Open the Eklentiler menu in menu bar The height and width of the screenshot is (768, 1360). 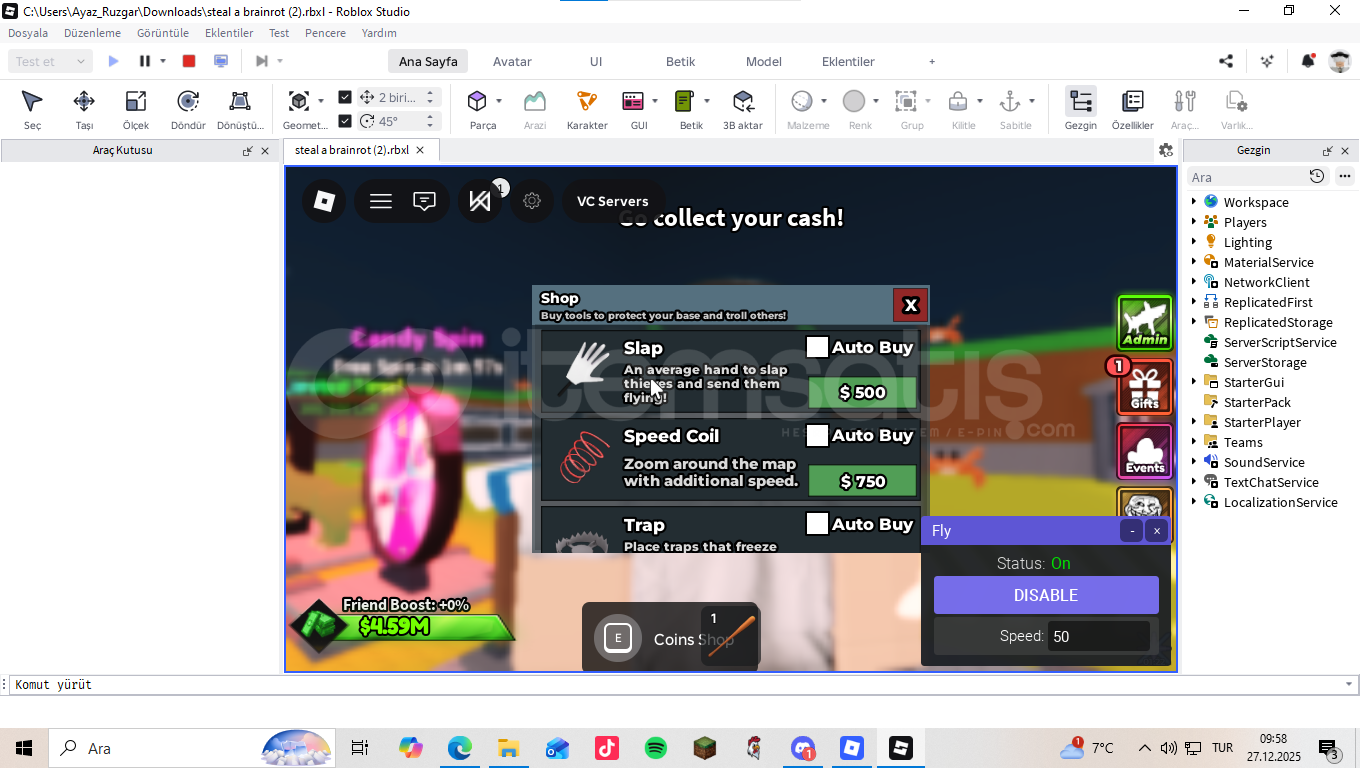click(229, 33)
